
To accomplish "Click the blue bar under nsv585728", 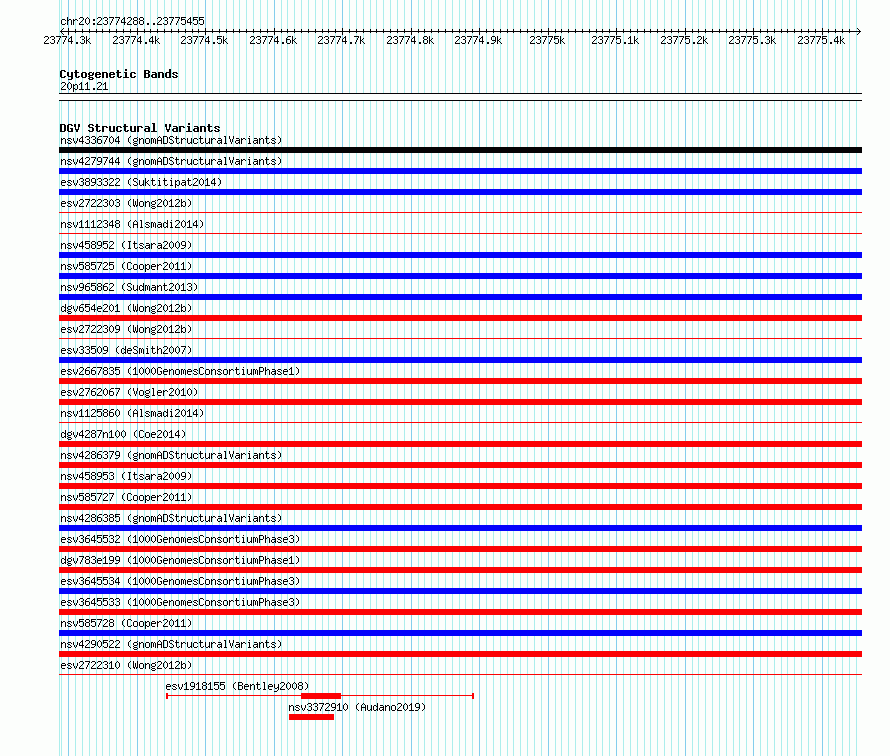I will [460, 633].
